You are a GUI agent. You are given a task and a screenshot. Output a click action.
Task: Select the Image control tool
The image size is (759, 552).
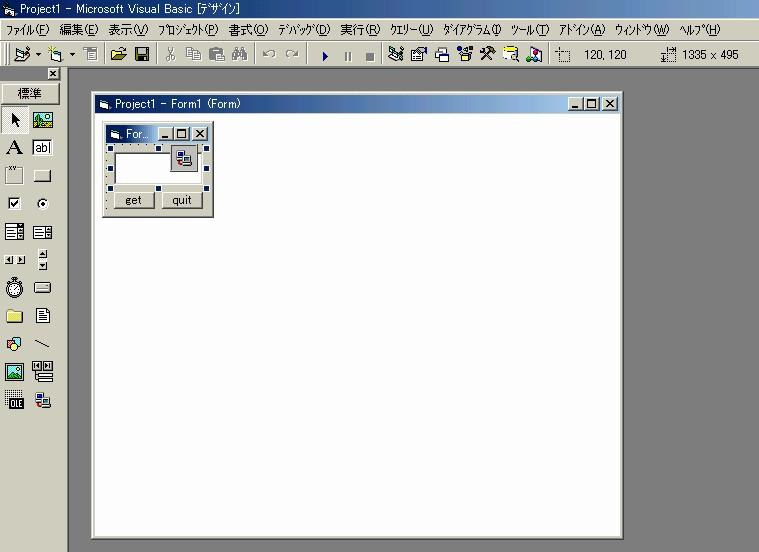click(x=15, y=372)
